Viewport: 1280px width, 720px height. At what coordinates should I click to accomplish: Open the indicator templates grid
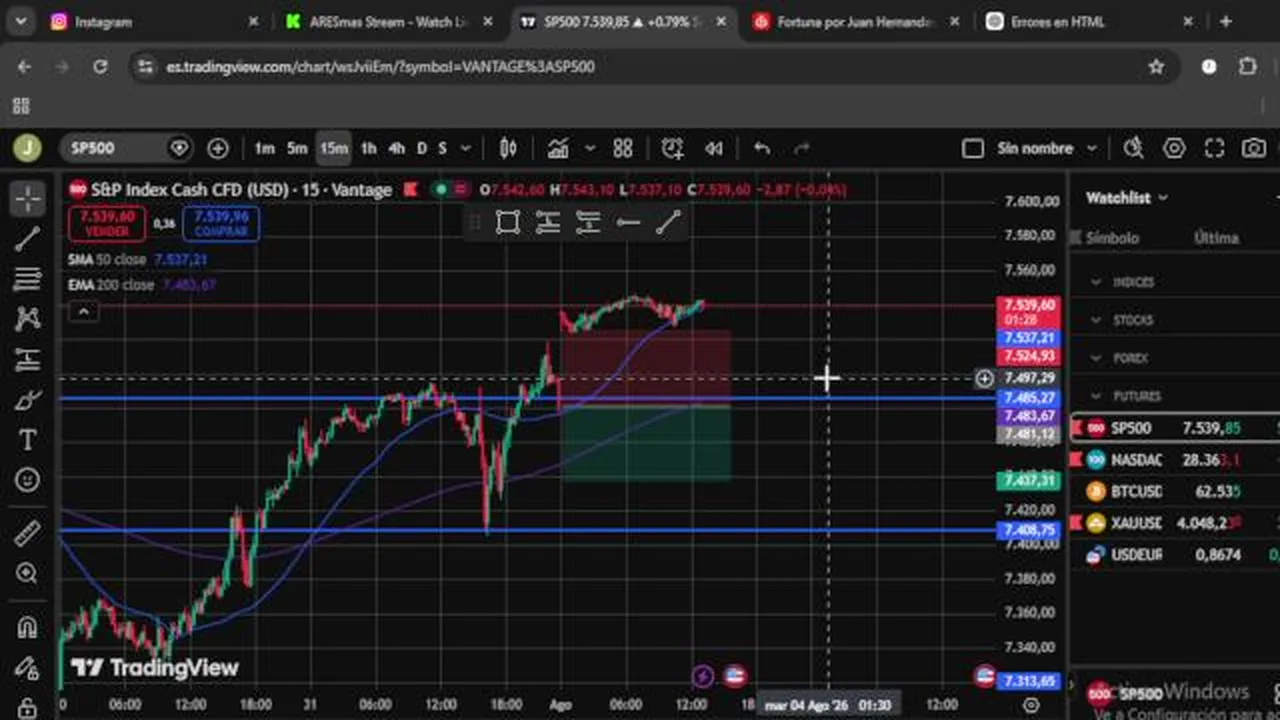(623, 148)
